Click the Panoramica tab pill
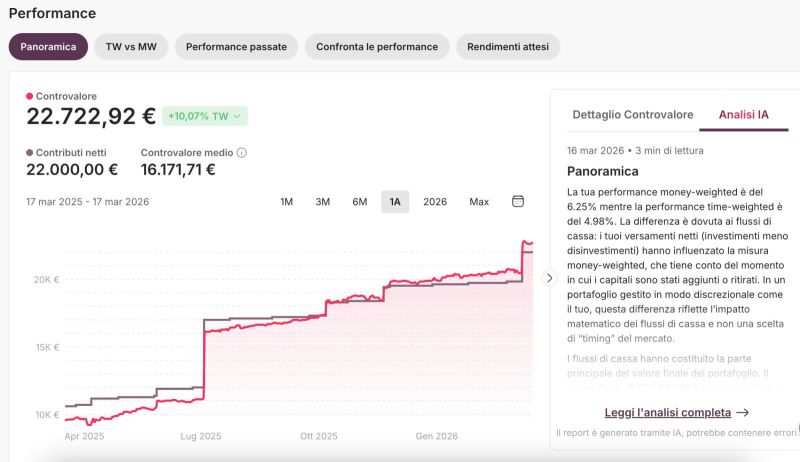 coord(48,47)
